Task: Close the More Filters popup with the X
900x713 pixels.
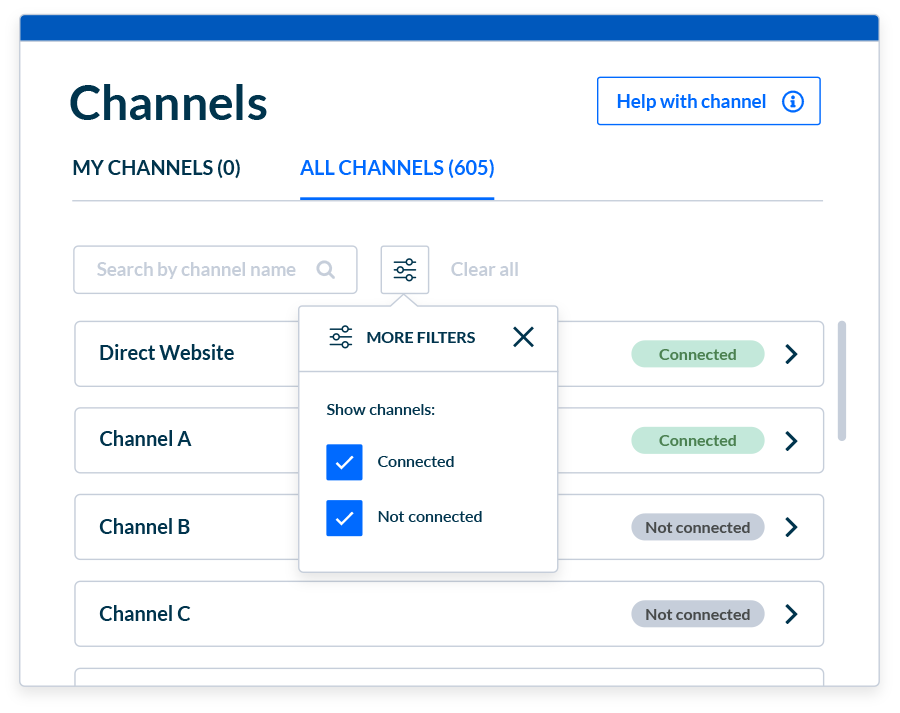Action: 523,337
